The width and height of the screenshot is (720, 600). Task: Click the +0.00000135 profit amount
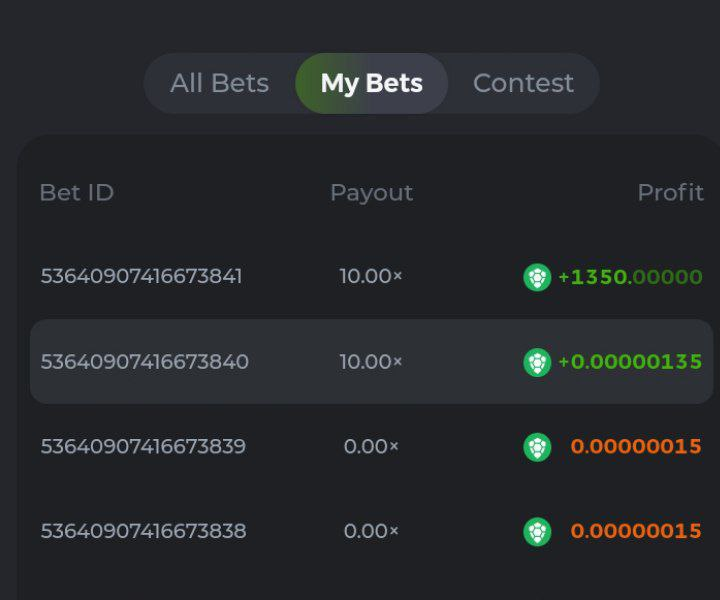tap(630, 362)
